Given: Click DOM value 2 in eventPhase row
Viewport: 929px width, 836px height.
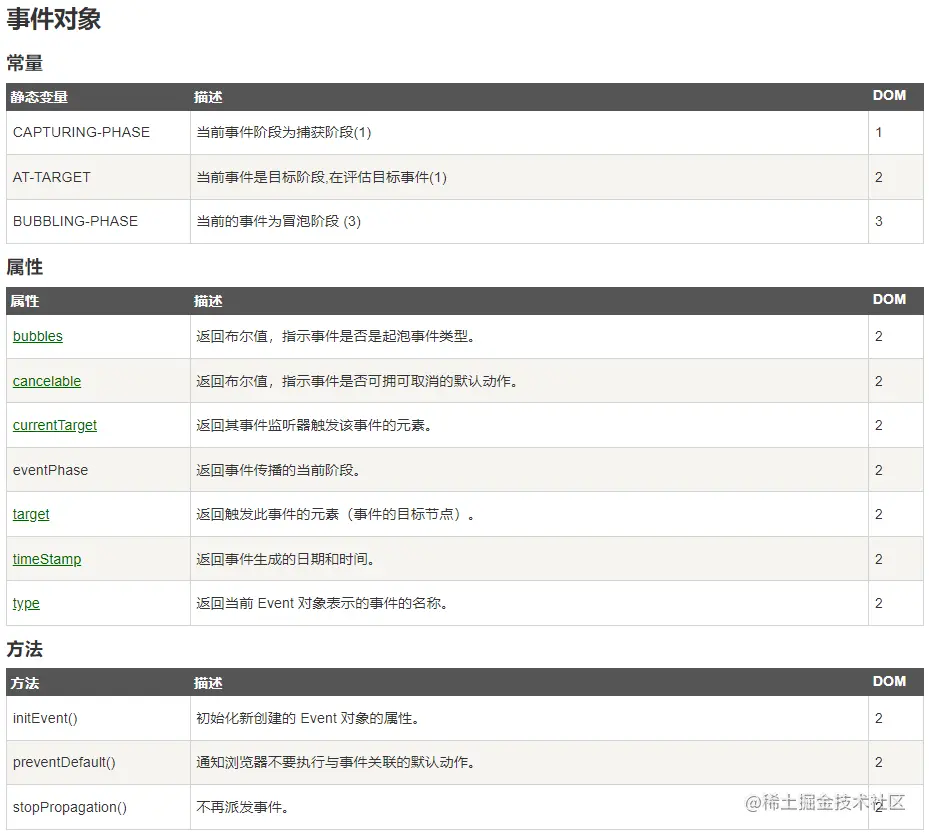Looking at the screenshot, I should coord(879,470).
